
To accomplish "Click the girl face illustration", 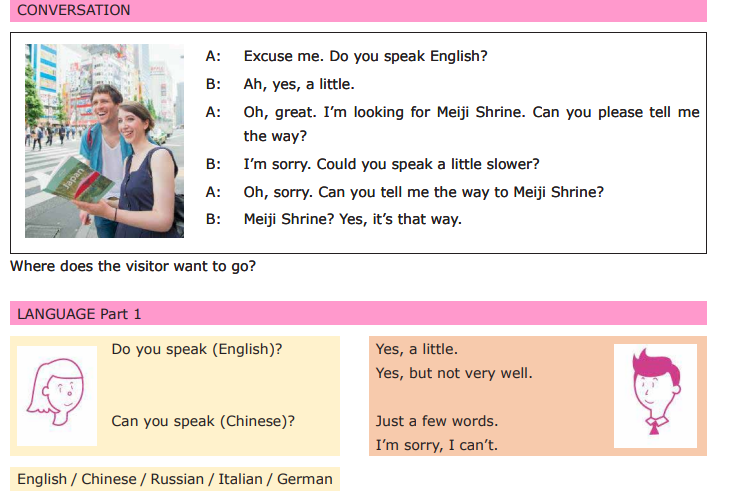I will tap(57, 395).
